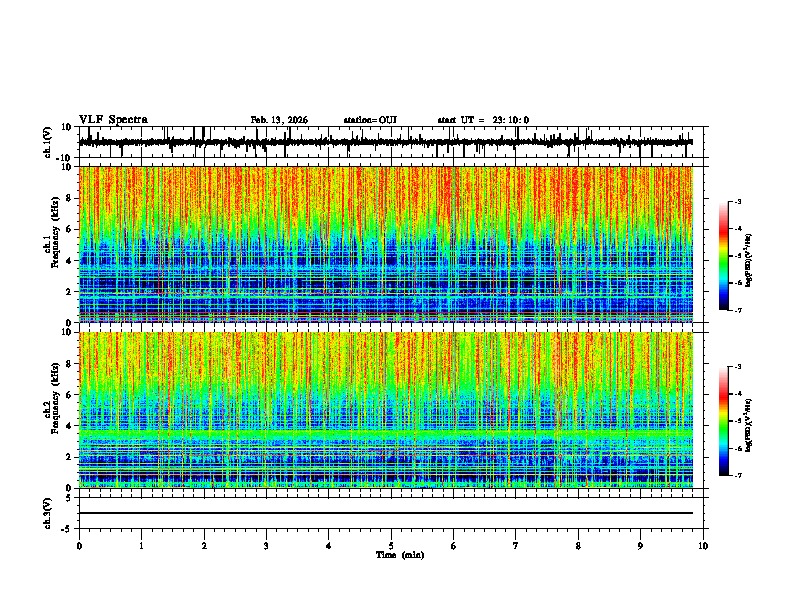Viewport: 792px width, 612px height.
Task: Click the "-7" tick on ch.2 colorbar
Action: (737, 475)
